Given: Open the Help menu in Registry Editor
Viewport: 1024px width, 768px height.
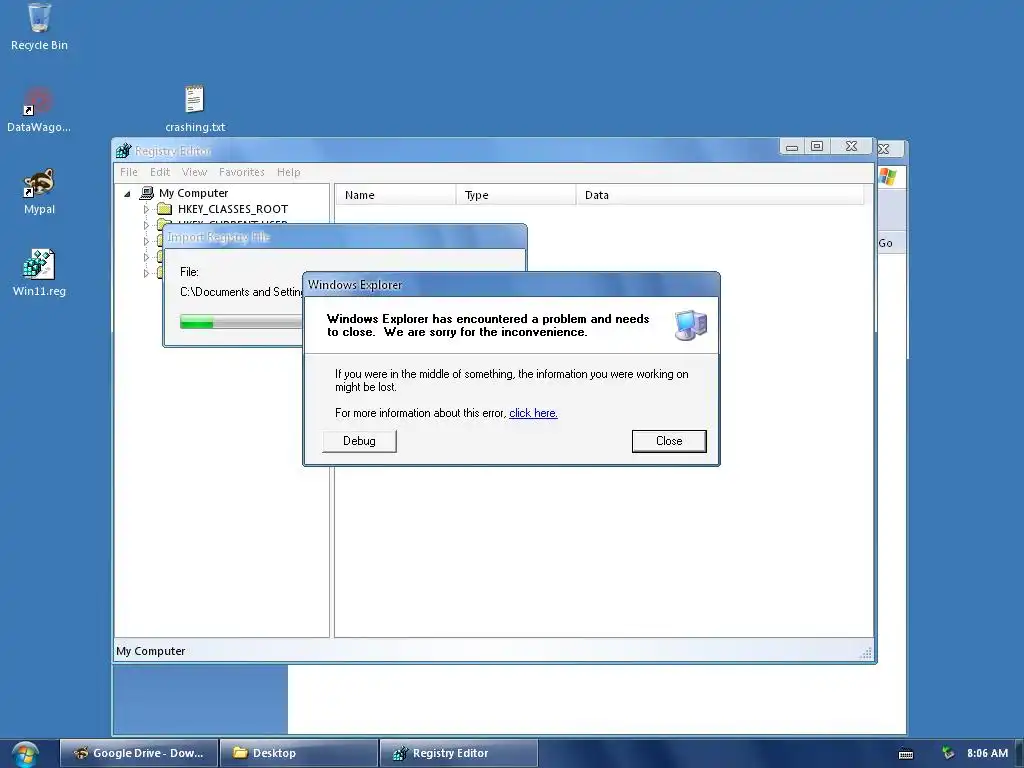Looking at the screenshot, I should coord(288,172).
